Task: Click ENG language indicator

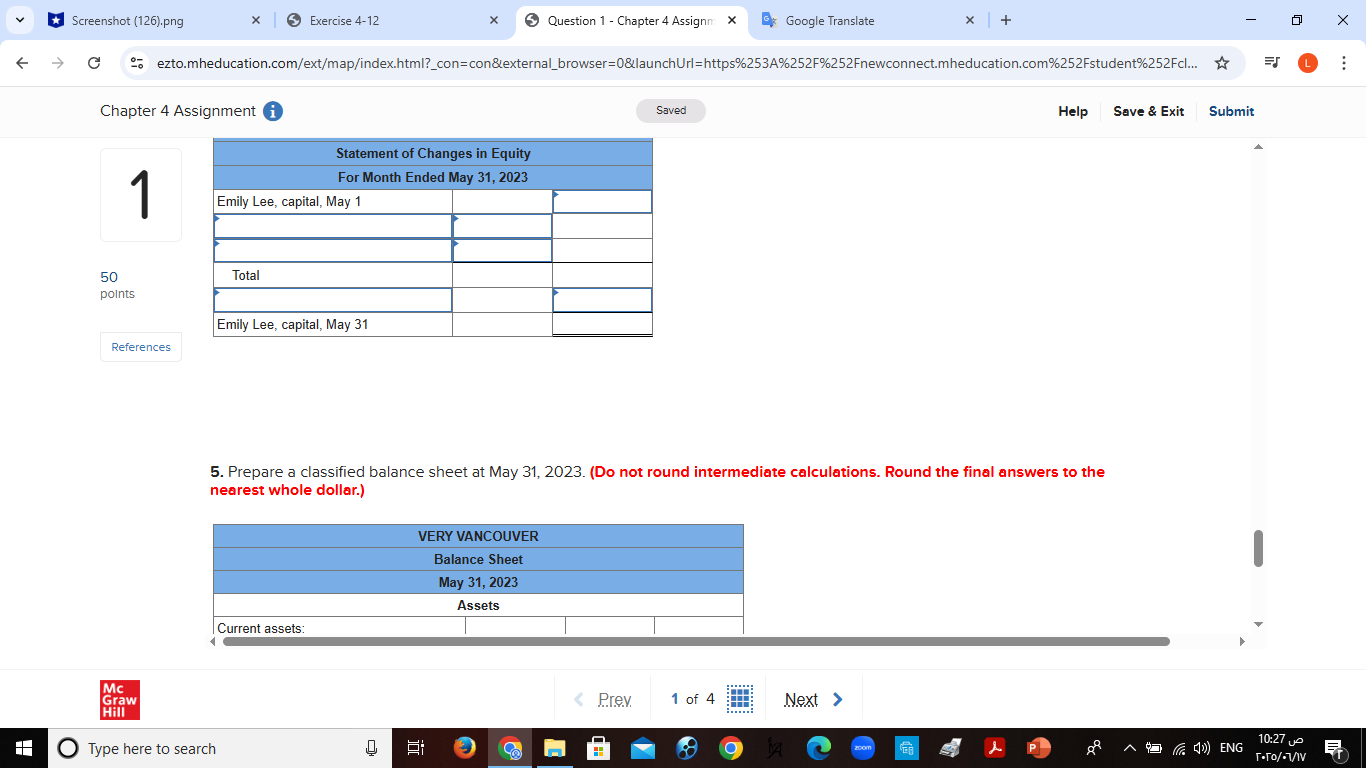Action: [1232, 748]
